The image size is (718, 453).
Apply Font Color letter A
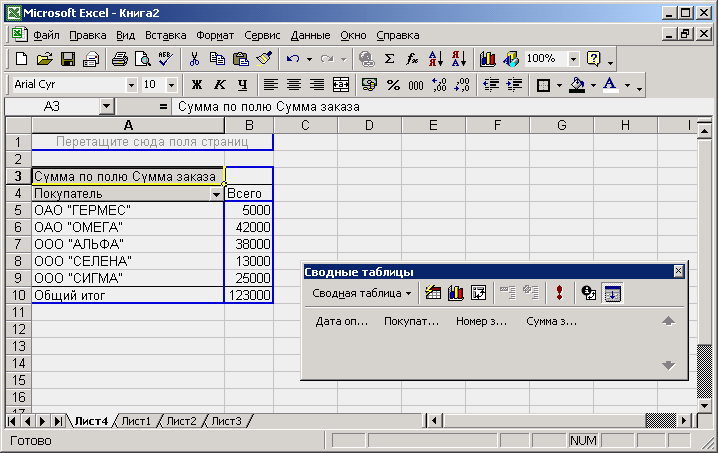click(610, 85)
